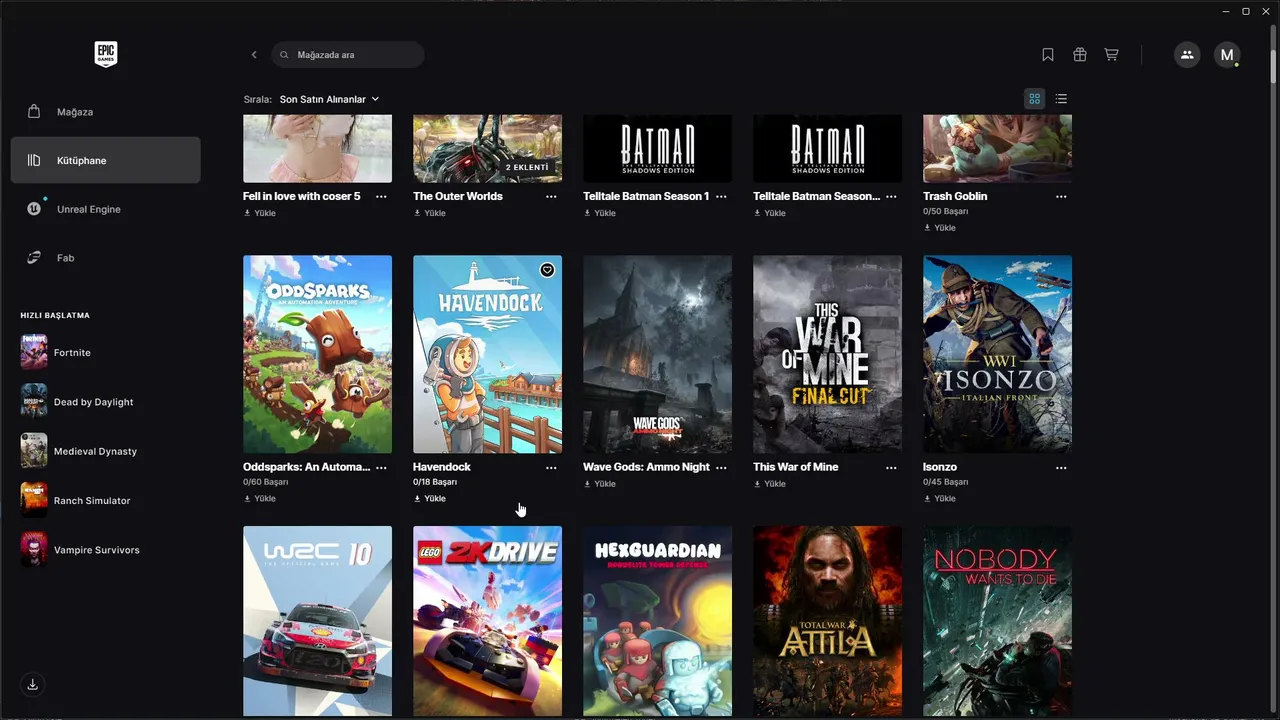1280x720 pixels.
Task: Click the 0/60 Başarı achievements text
Action: pos(266,482)
